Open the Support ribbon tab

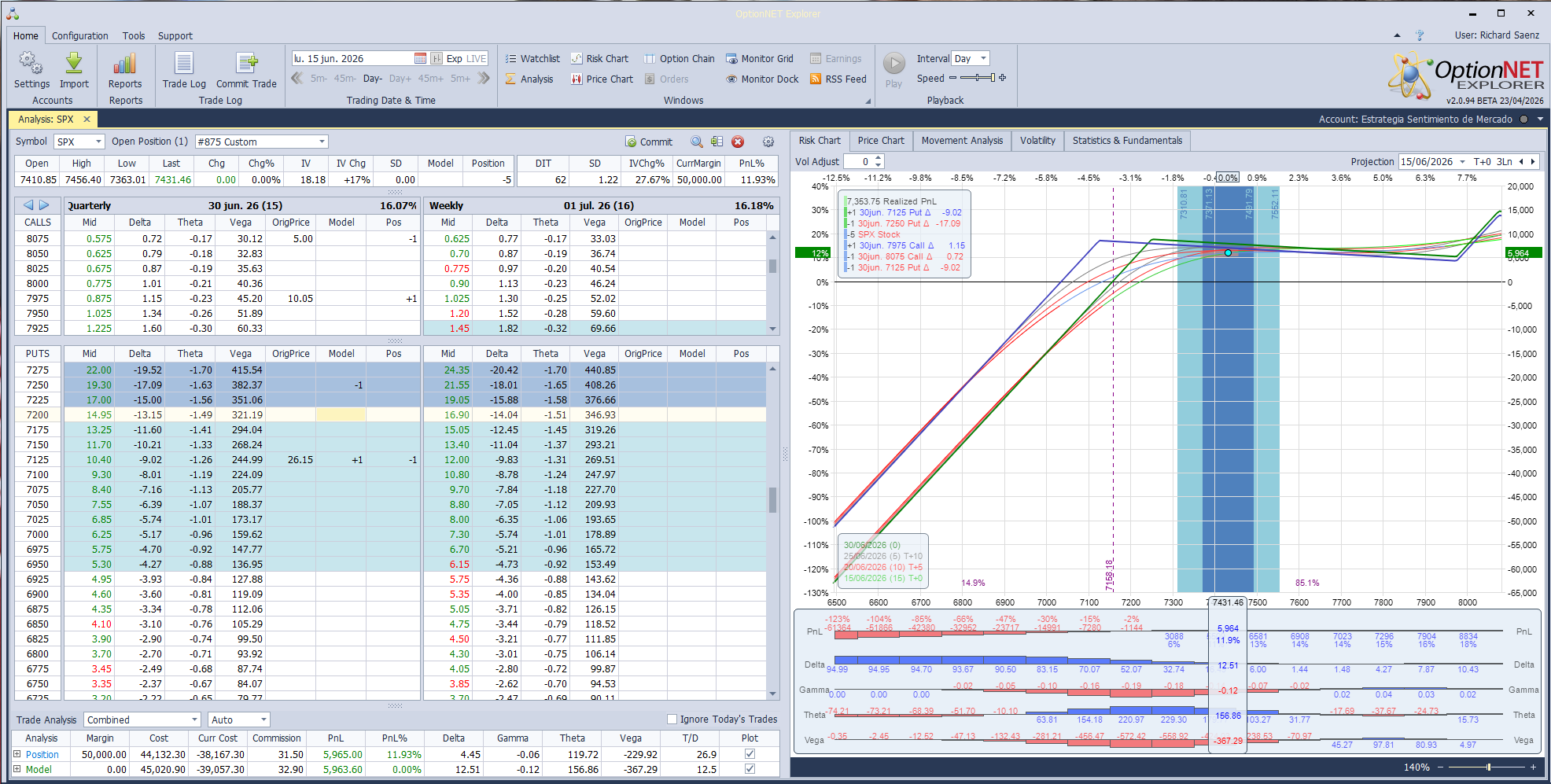coord(175,35)
